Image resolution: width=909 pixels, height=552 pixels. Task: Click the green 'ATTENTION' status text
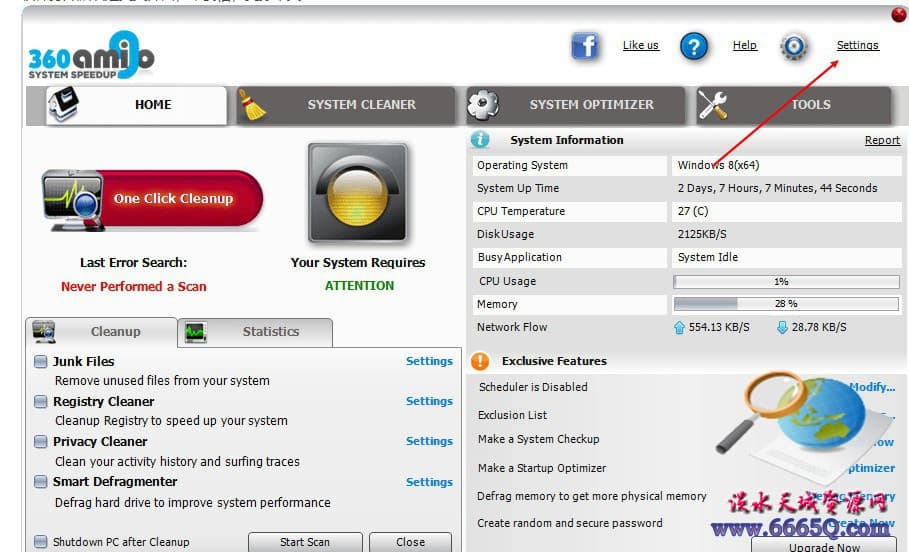click(x=359, y=285)
